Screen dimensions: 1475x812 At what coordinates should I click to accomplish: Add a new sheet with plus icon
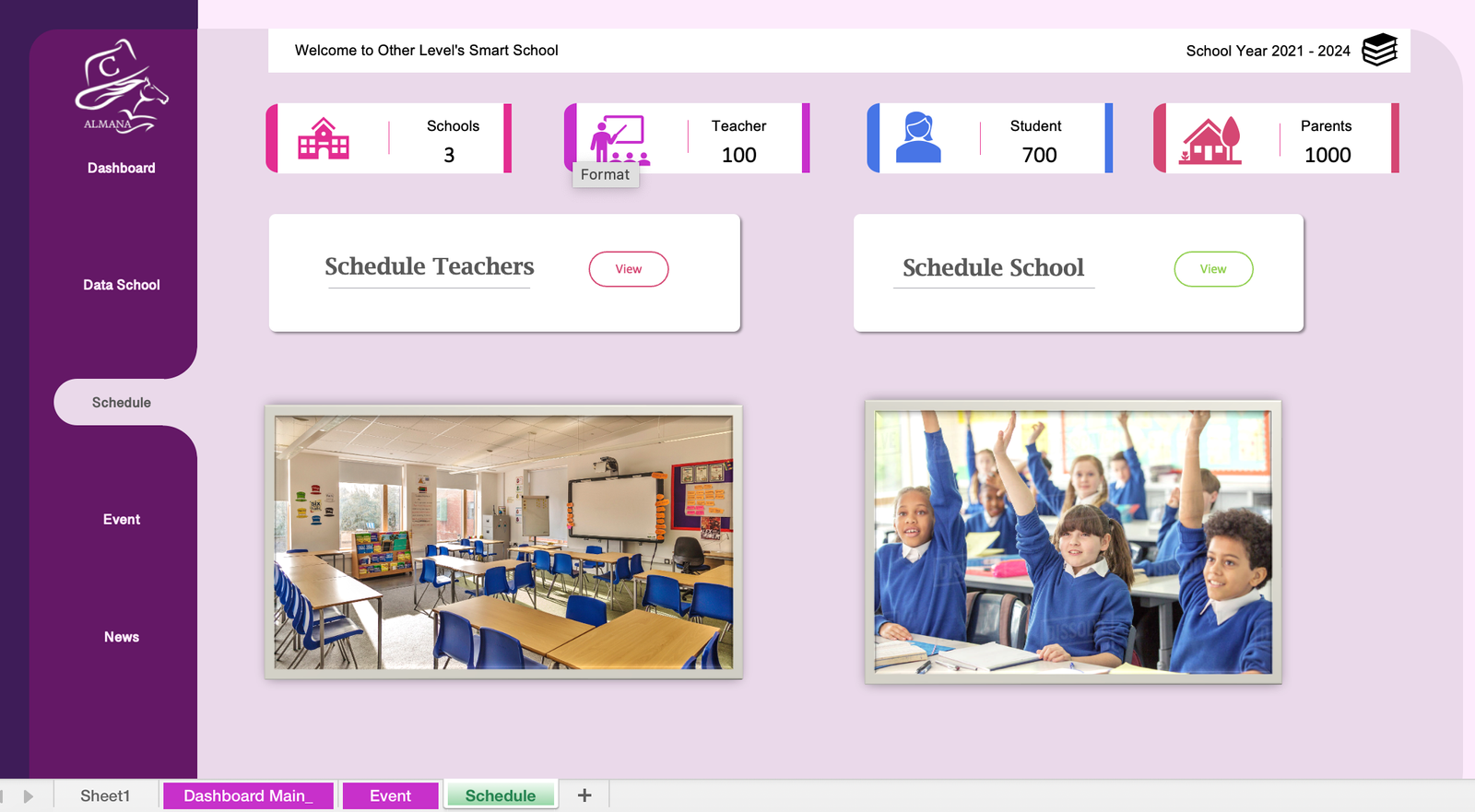(x=584, y=795)
